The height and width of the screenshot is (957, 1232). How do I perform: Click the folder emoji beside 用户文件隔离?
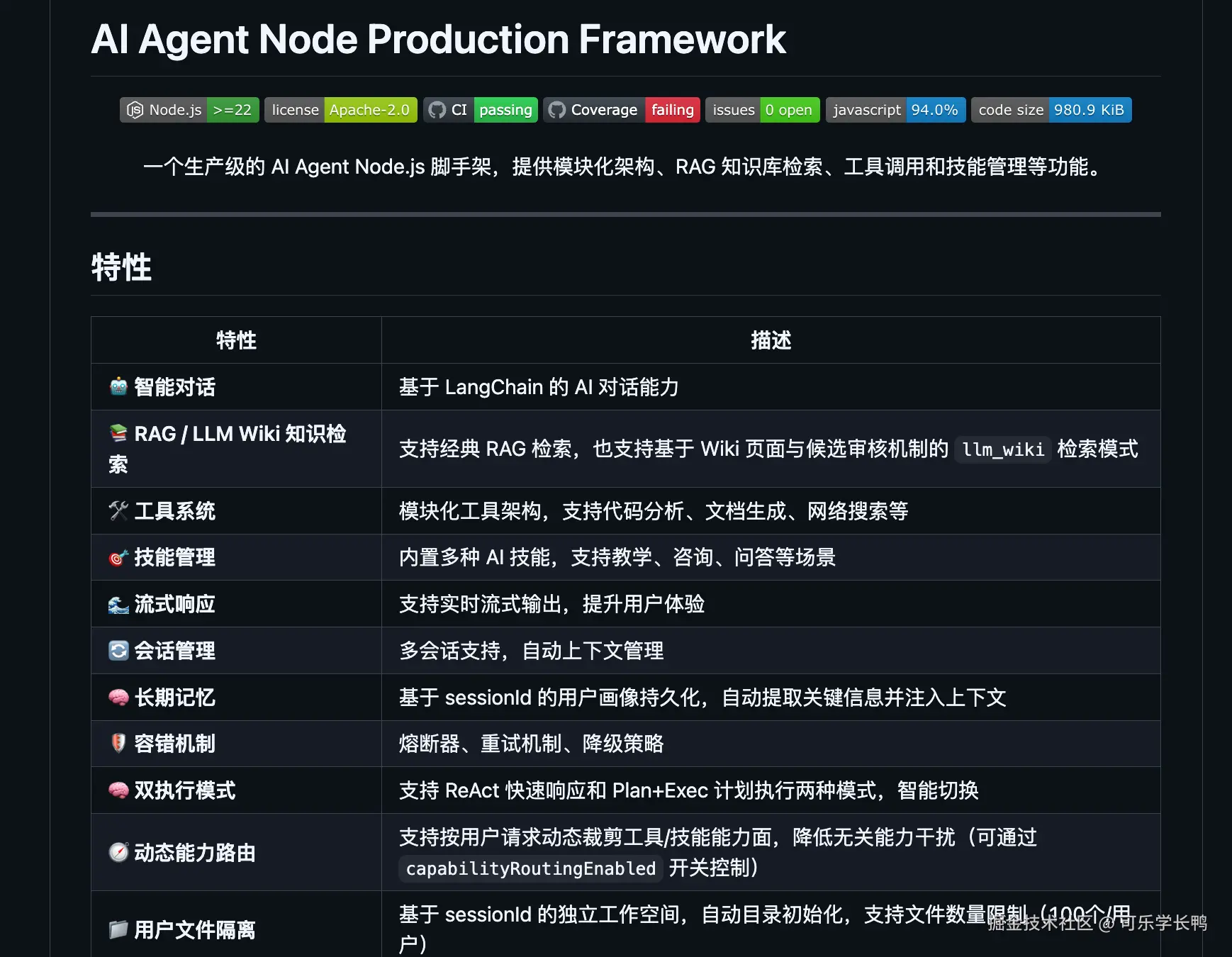point(118,929)
